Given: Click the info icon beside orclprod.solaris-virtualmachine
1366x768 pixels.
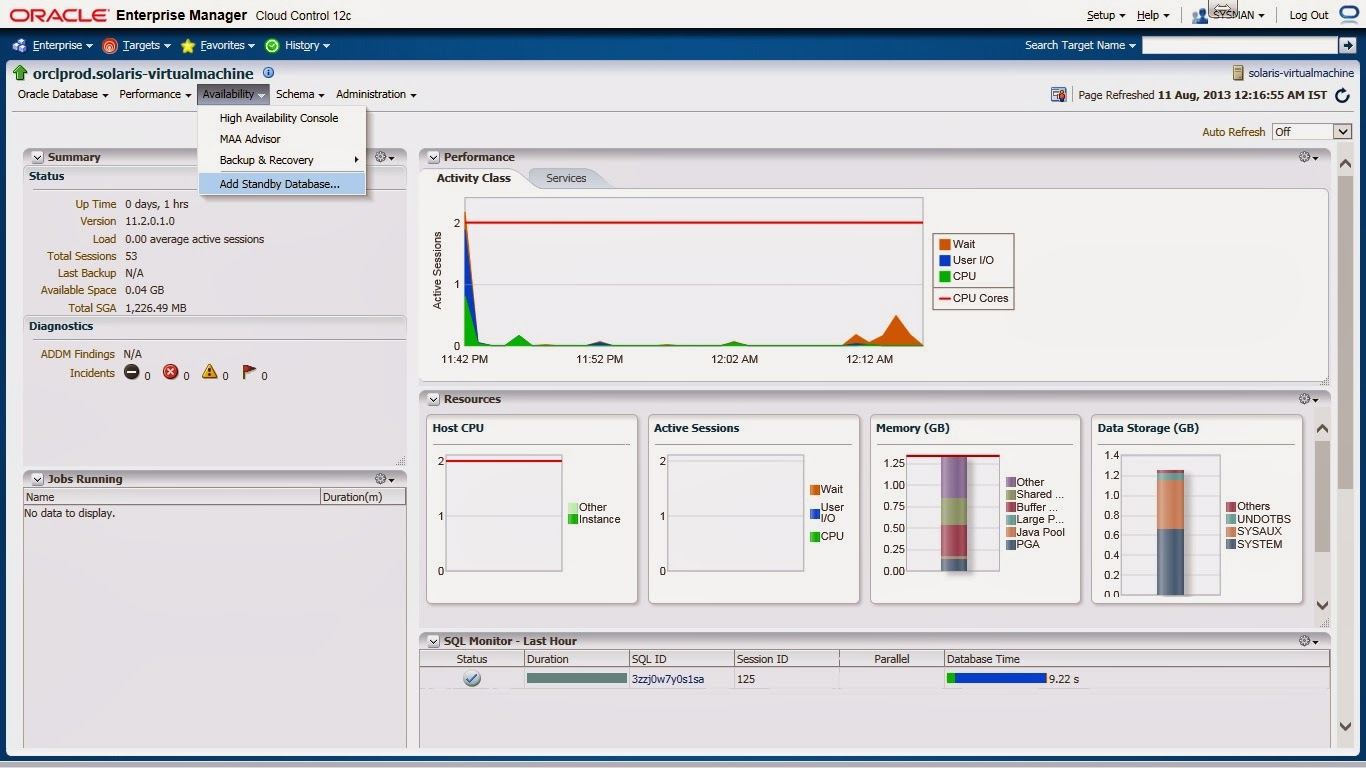Looking at the screenshot, I should (267, 73).
